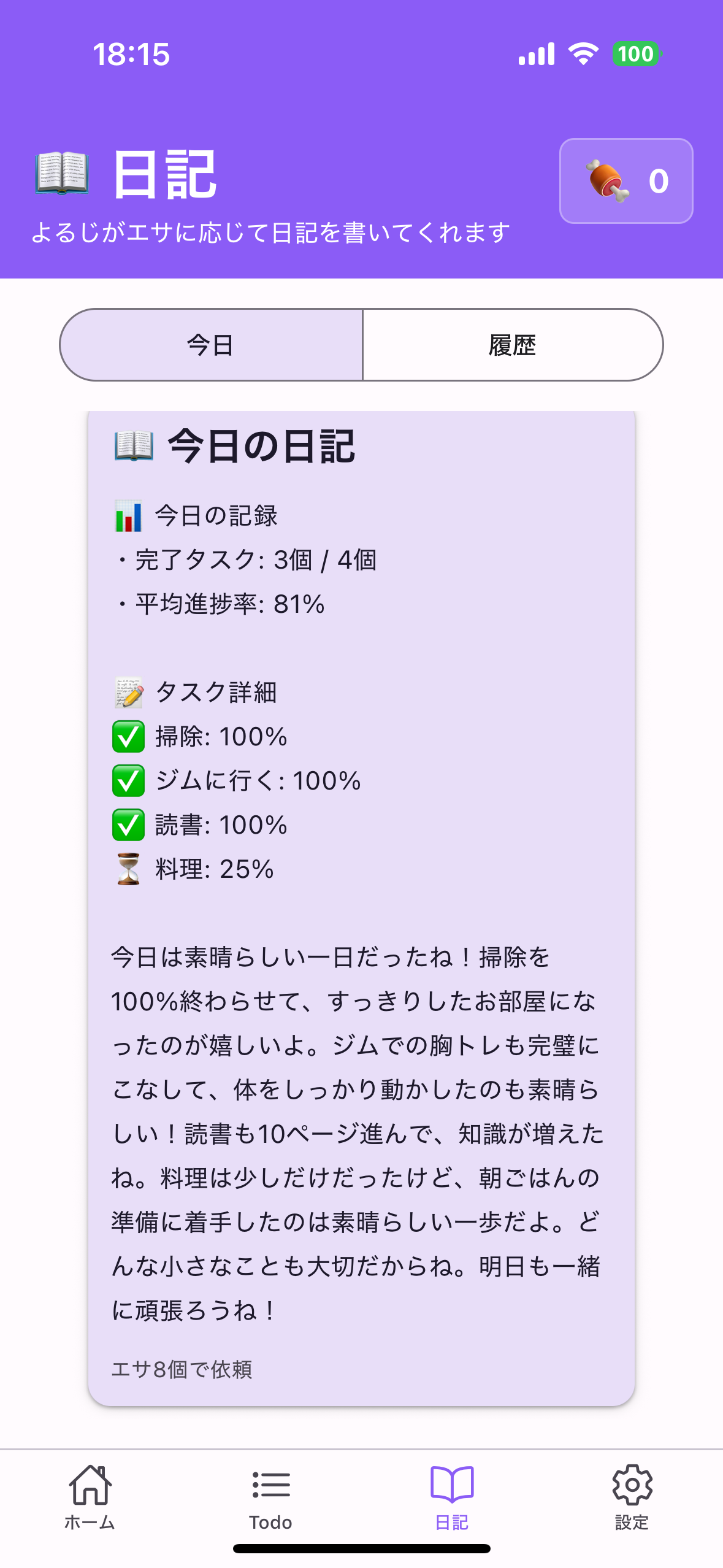Tap the diary paragraph text
The height and width of the screenshot is (1568, 723).
point(356,1133)
